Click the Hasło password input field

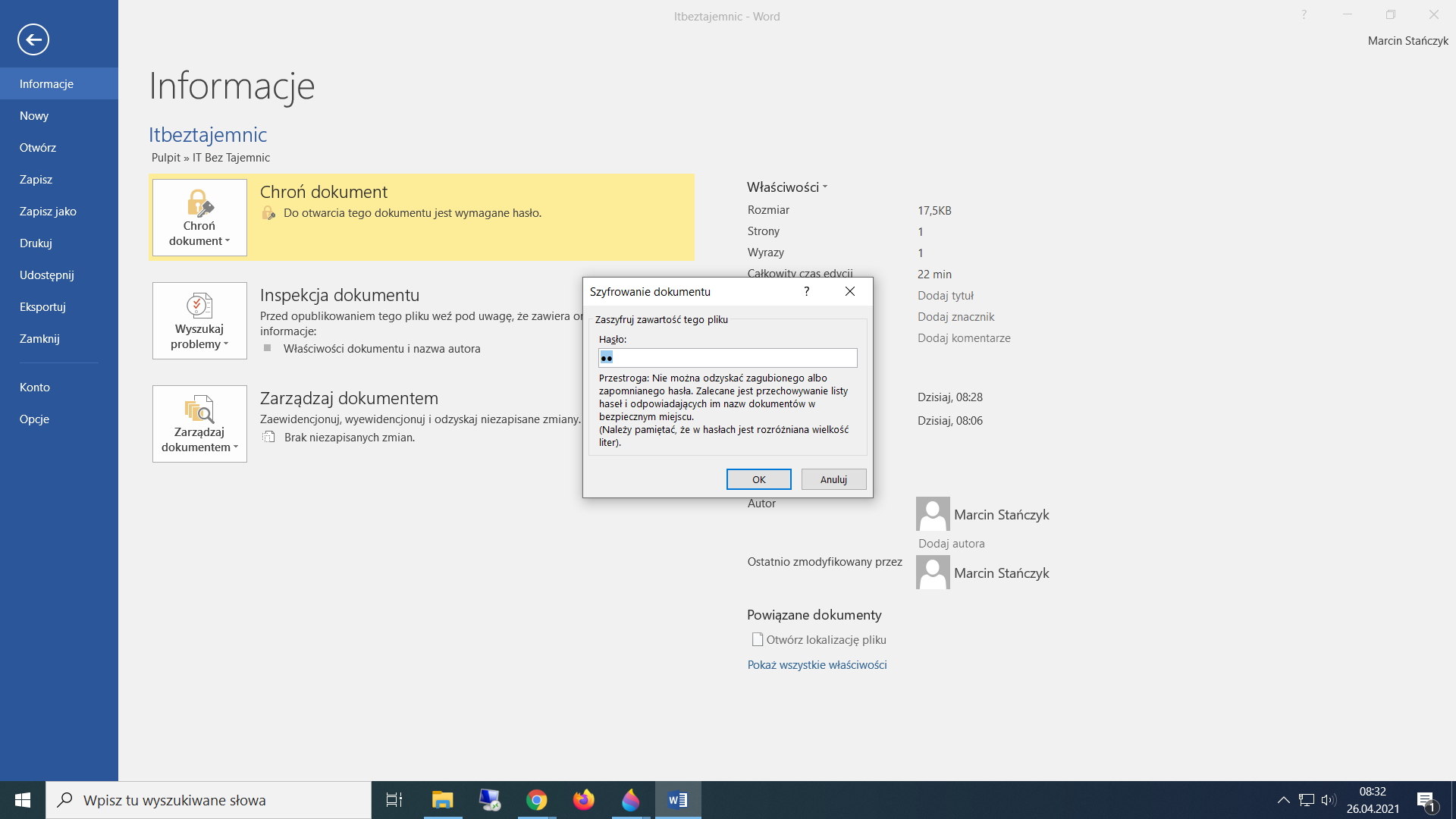tap(728, 358)
